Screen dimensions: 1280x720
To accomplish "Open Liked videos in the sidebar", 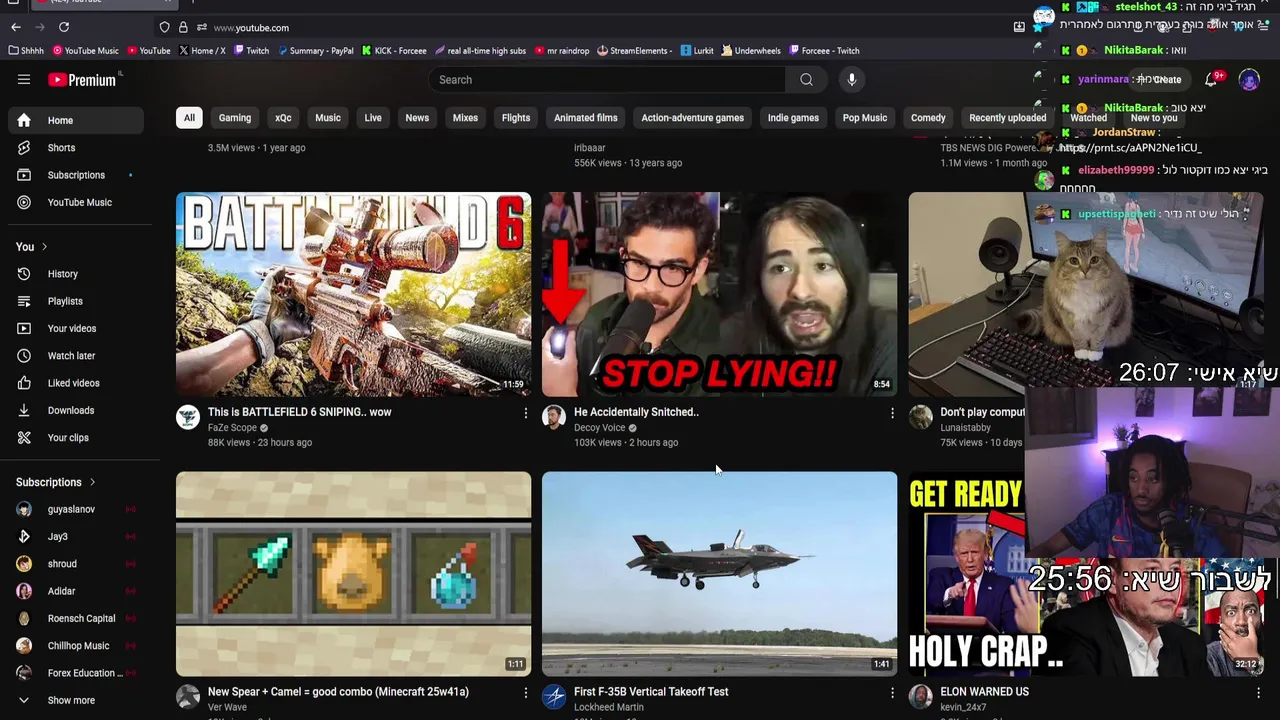I will pos(76,383).
